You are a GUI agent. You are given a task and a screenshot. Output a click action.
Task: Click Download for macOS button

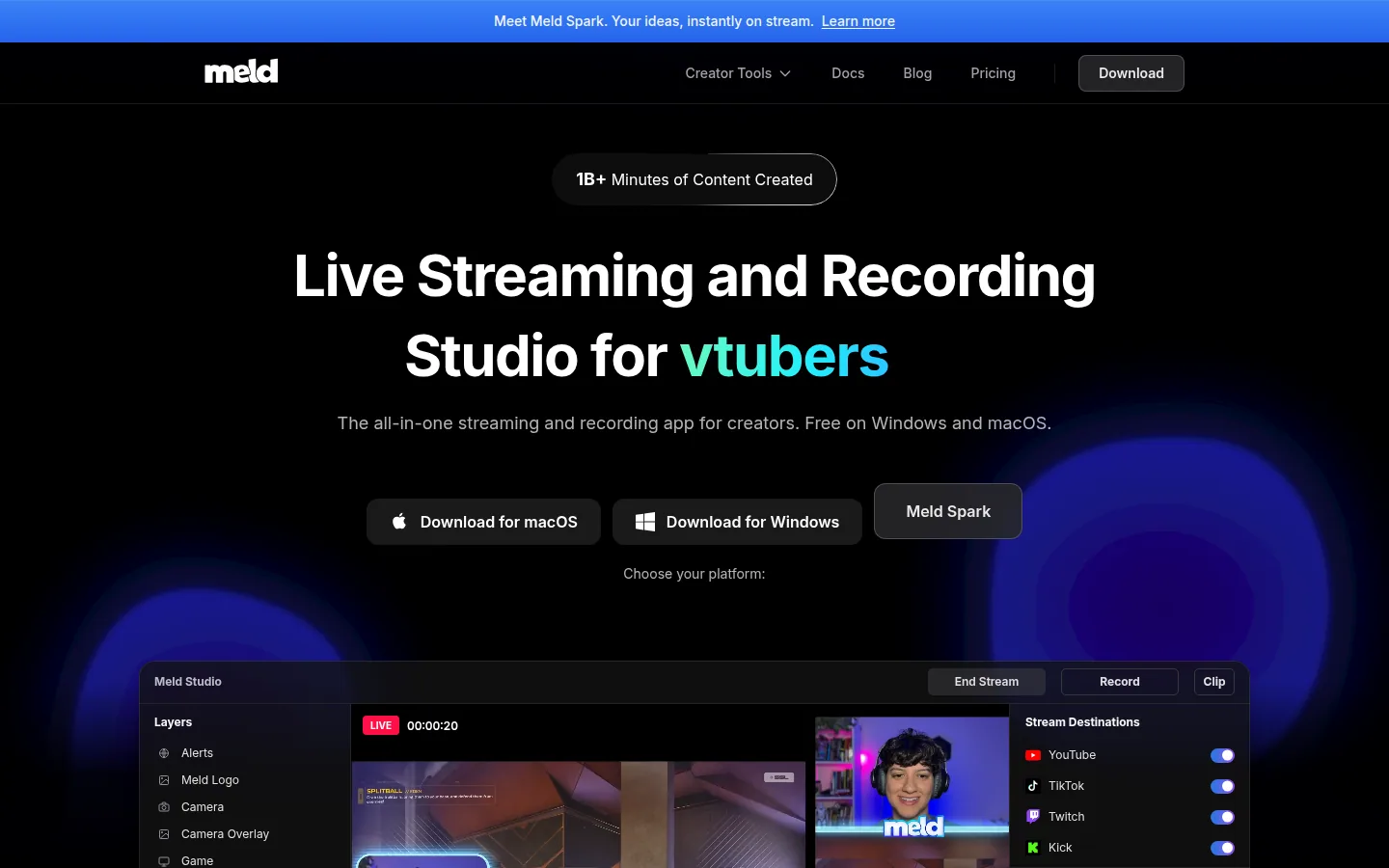pos(483,522)
